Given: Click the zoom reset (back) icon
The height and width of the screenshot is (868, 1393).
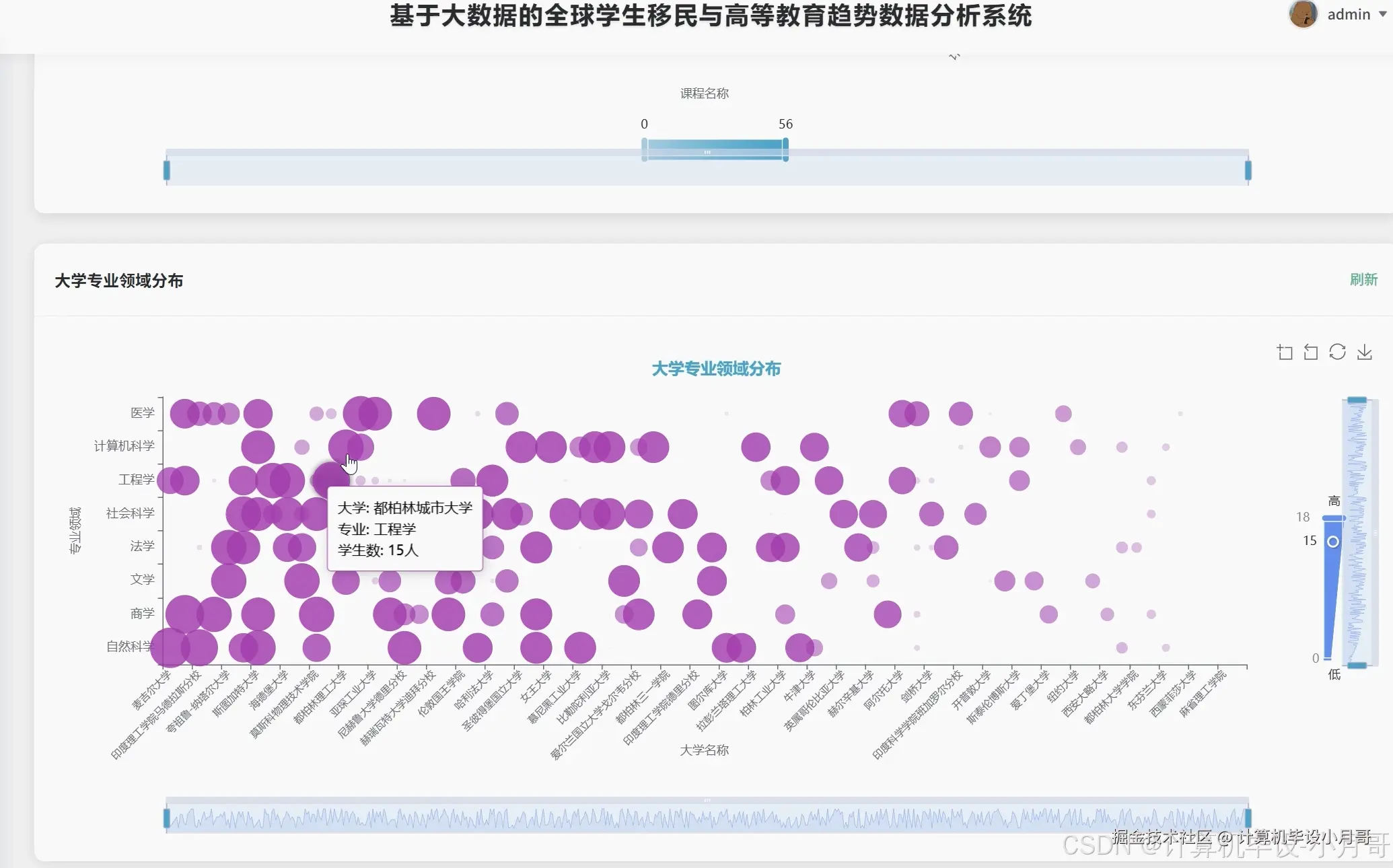Looking at the screenshot, I should pyautogui.click(x=1311, y=352).
